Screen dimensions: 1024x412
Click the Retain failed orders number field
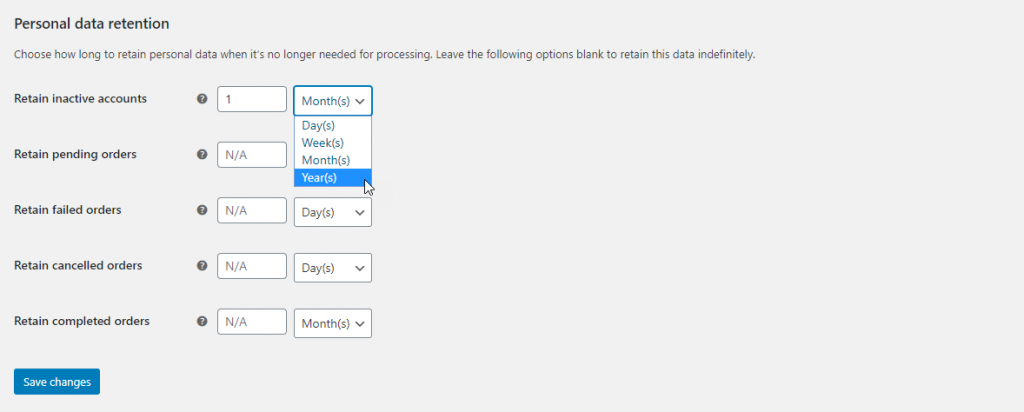click(x=252, y=210)
